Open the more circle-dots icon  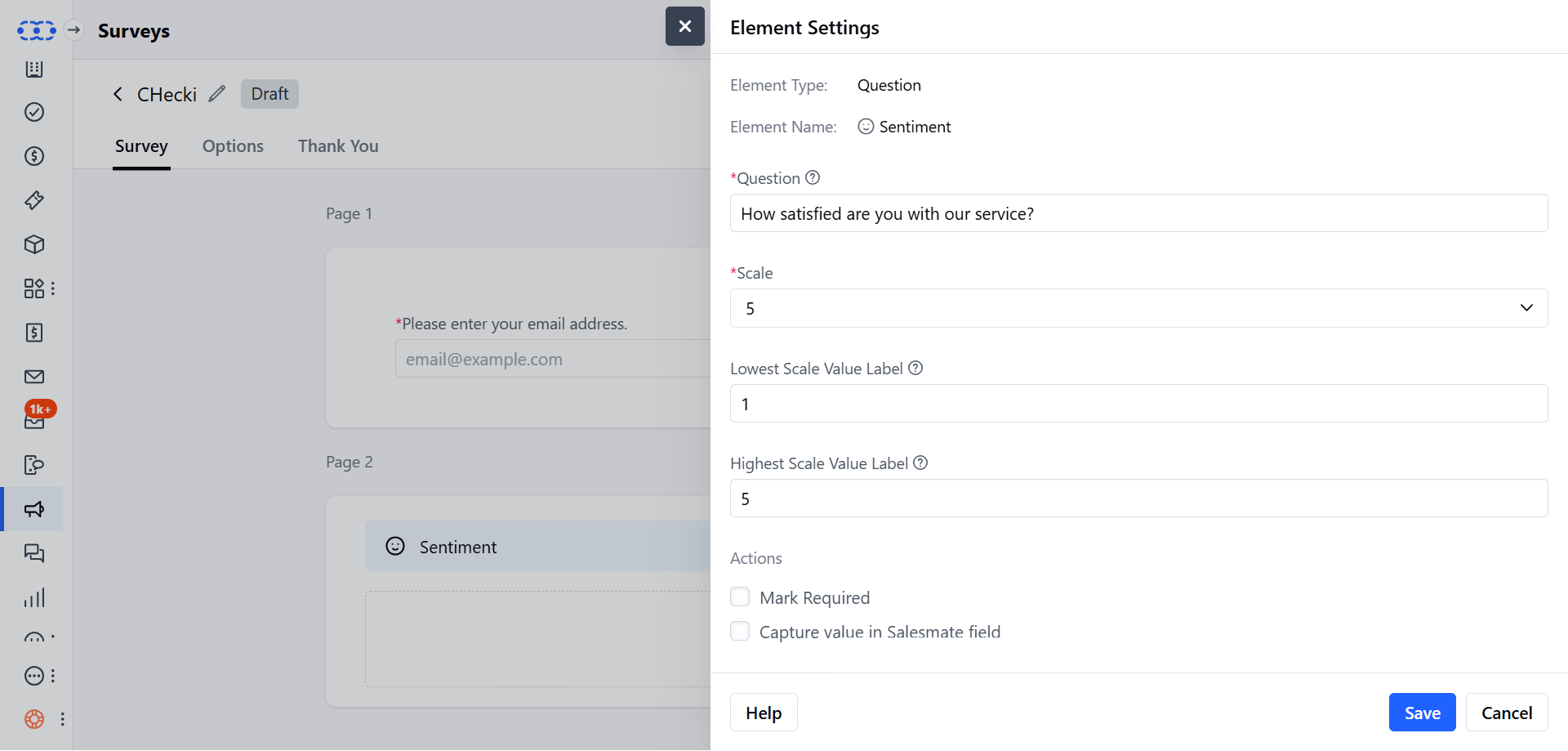34,676
